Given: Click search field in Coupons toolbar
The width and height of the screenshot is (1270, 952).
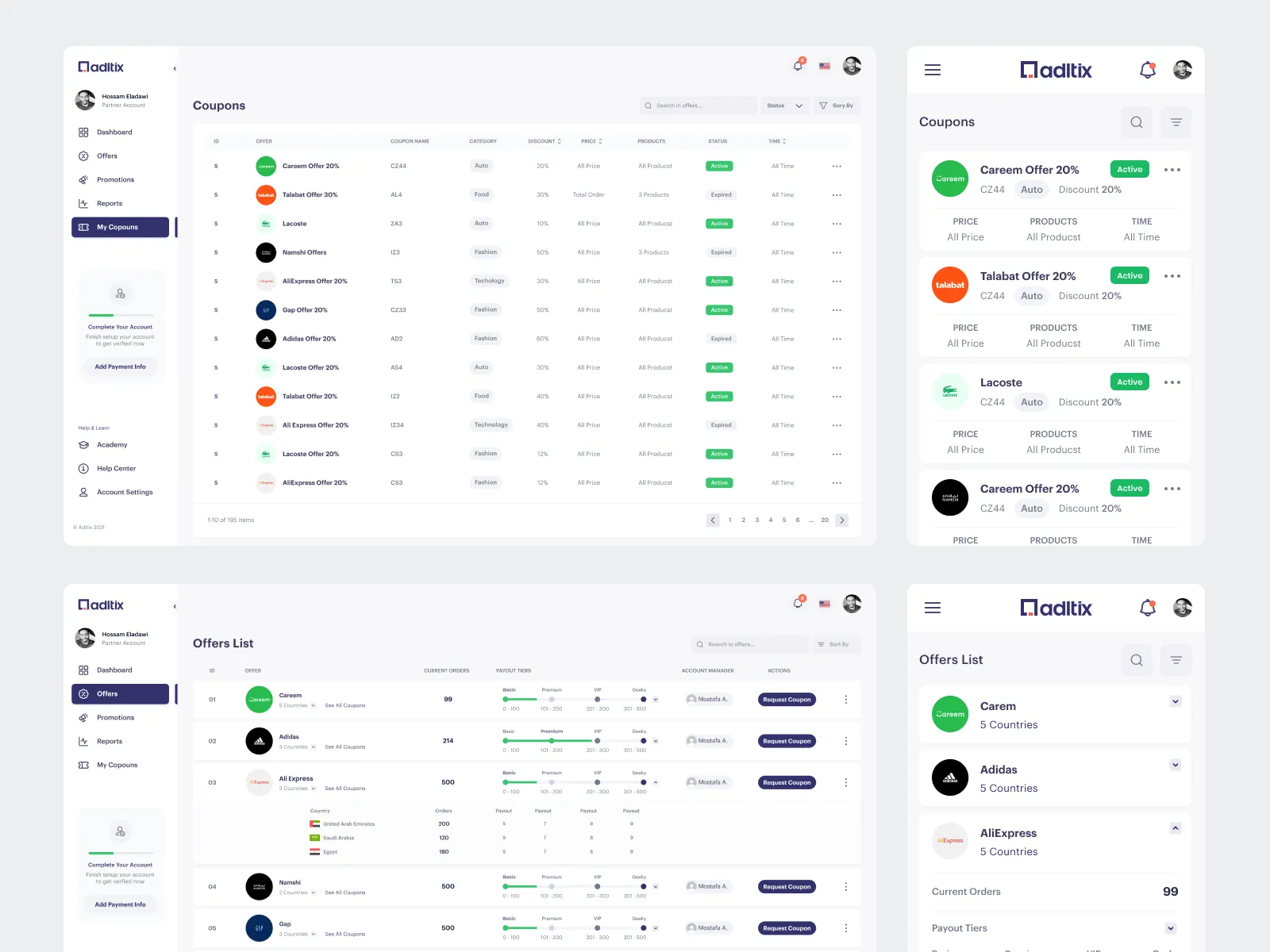Looking at the screenshot, I should coord(698,106).
